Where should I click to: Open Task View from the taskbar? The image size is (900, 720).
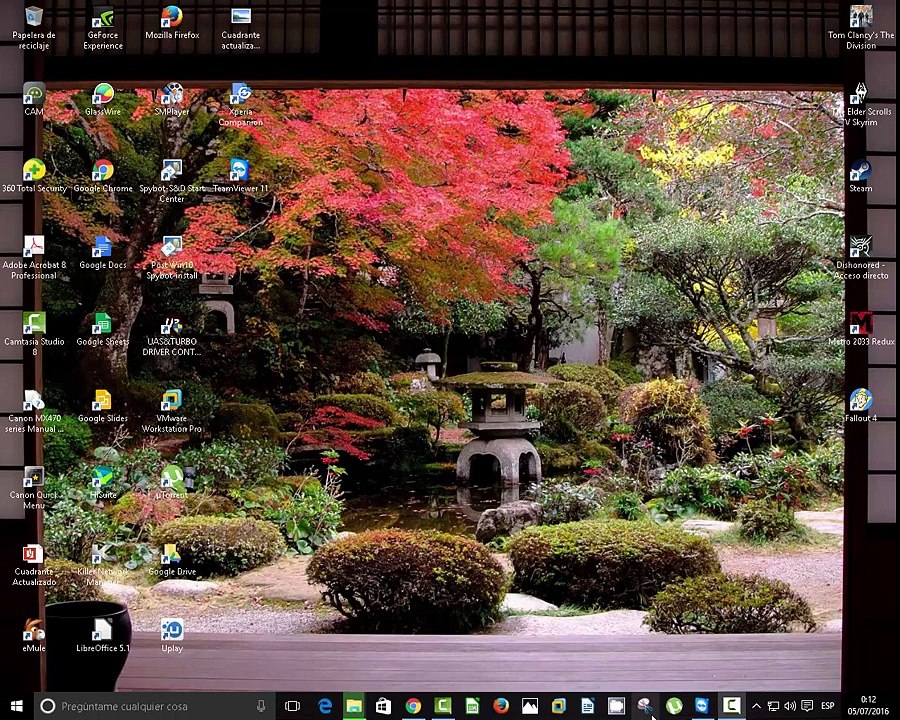(292, 706)
